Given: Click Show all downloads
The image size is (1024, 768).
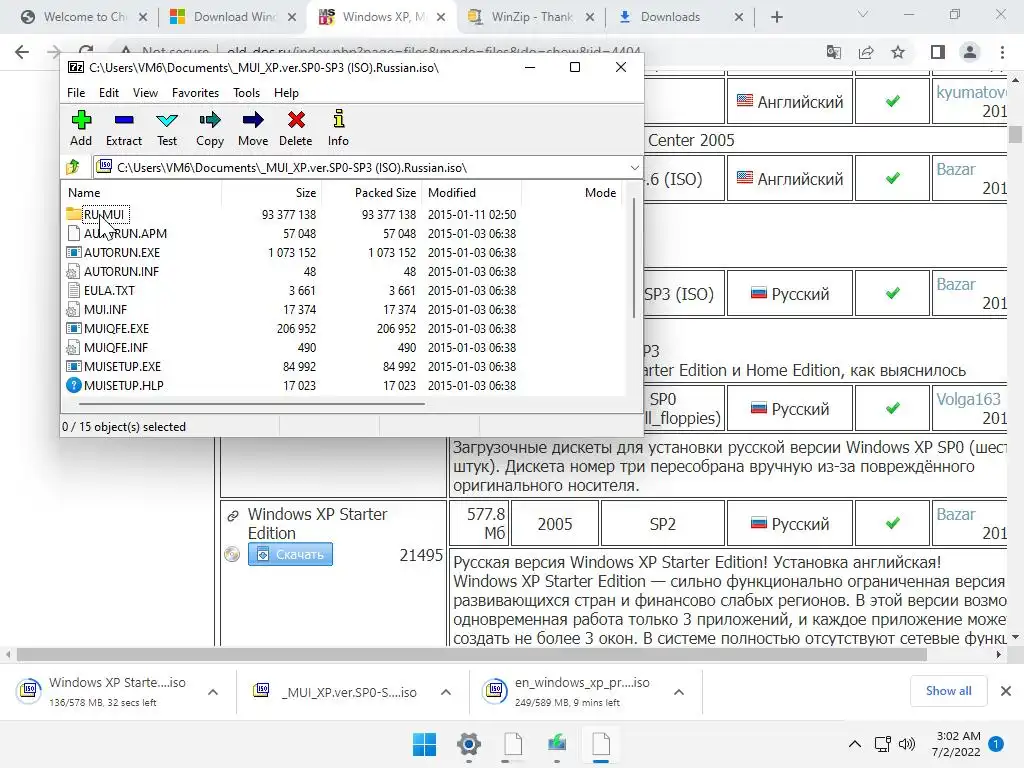Looking at the screenshot, I should (948, 691).
